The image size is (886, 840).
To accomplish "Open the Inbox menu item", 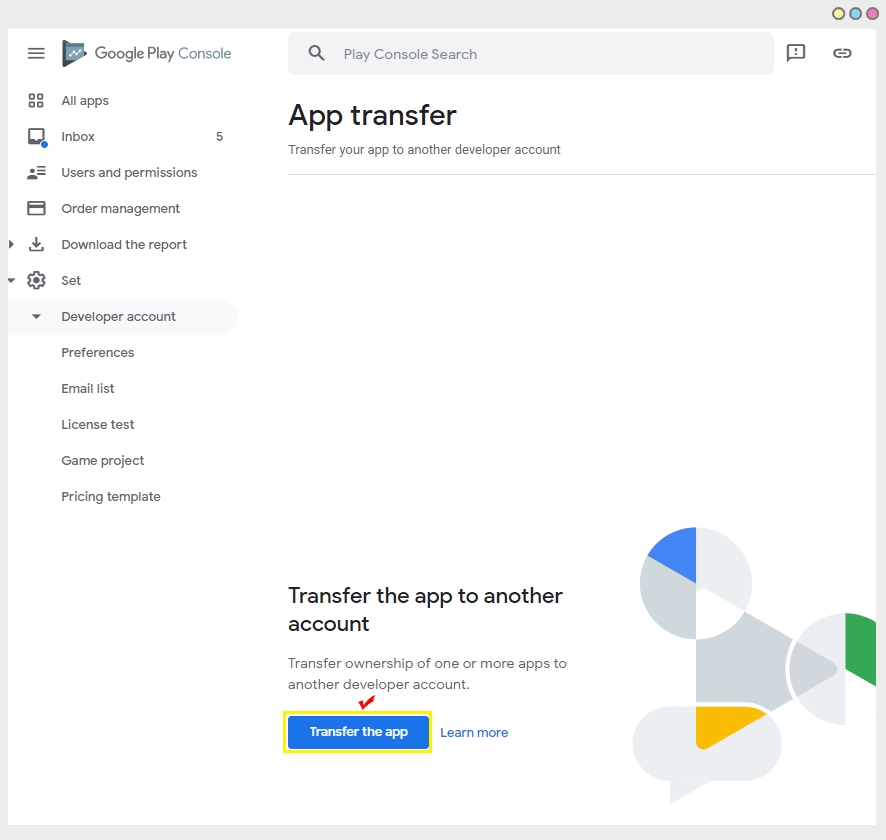I will [78, 137].
